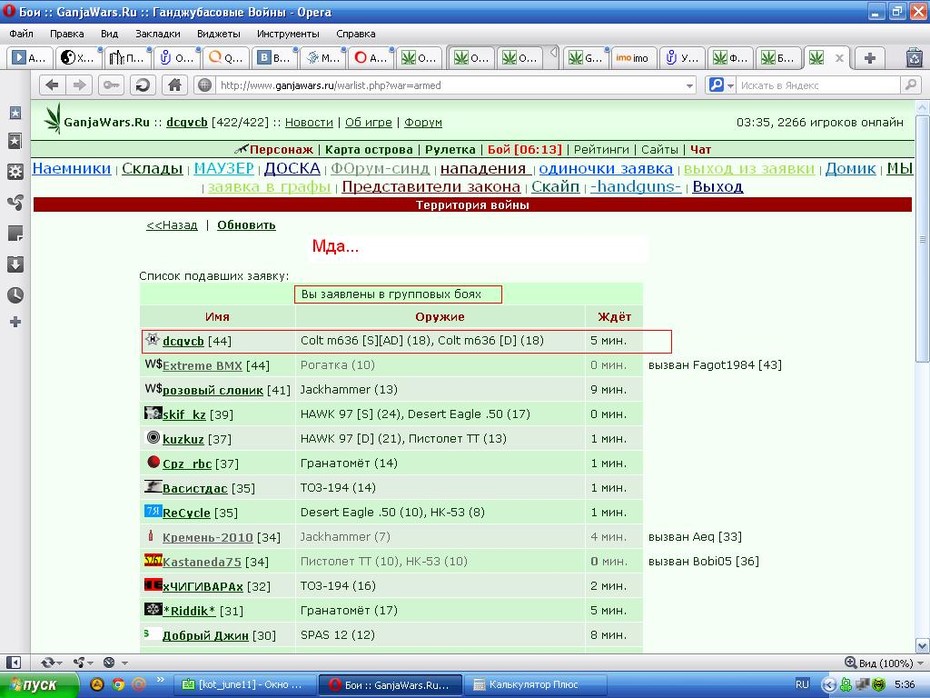Click the syndicate icon beside ReCycle
This screenshot has height=698, width=930.
coord(153,511)
